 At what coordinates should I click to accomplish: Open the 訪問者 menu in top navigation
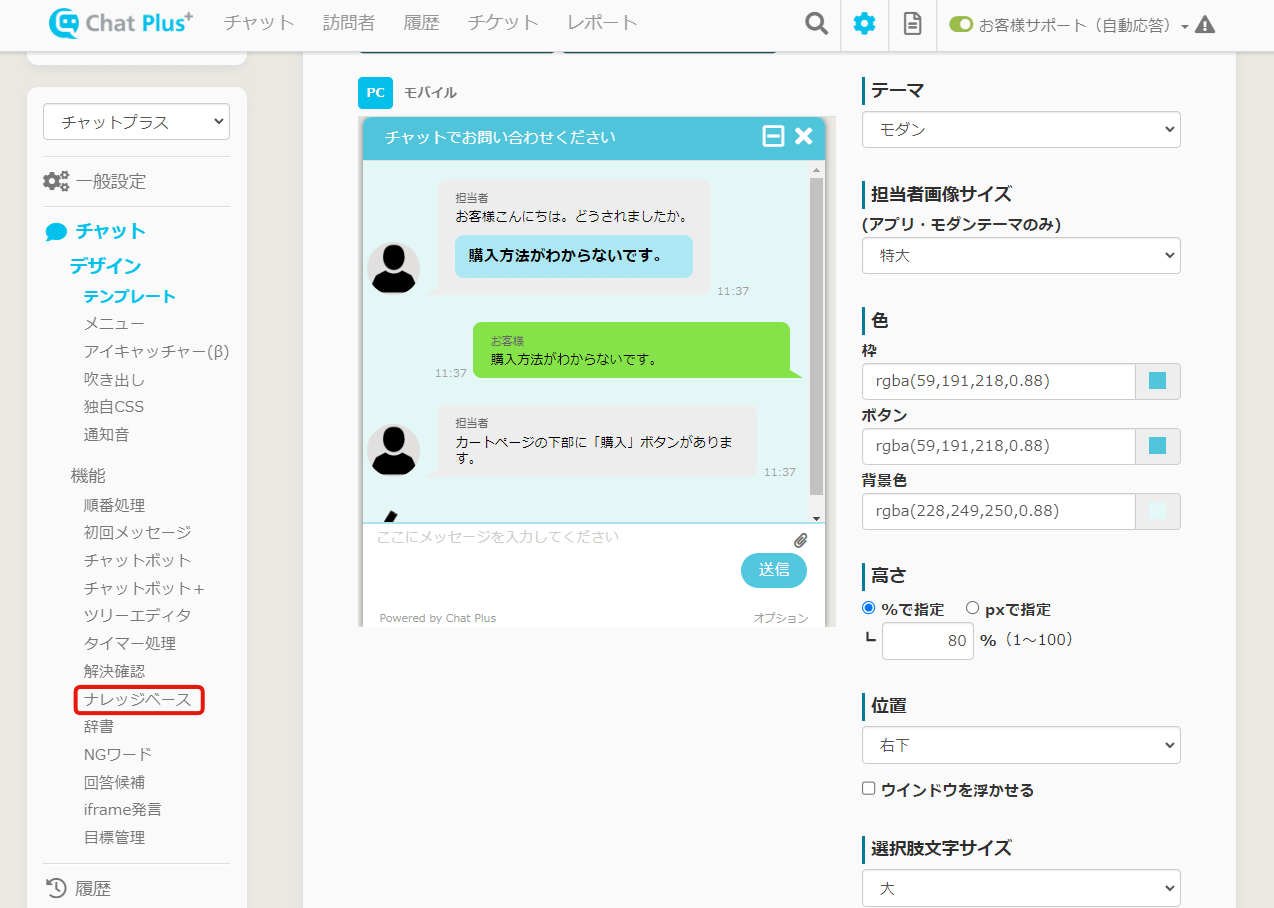pos(349,23)
